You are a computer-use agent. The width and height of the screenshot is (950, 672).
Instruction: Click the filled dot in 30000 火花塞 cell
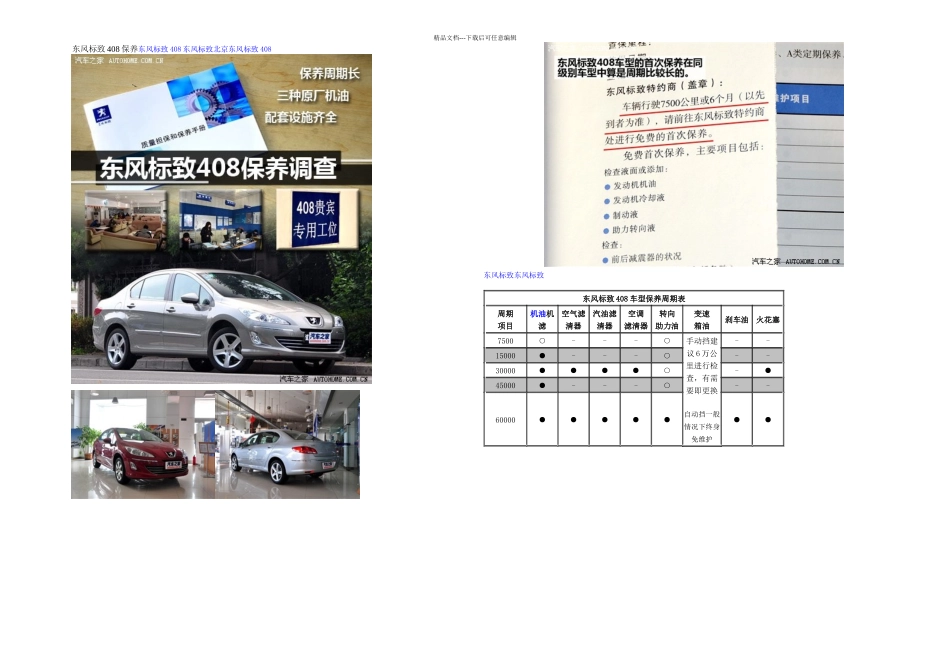(768, 370)
